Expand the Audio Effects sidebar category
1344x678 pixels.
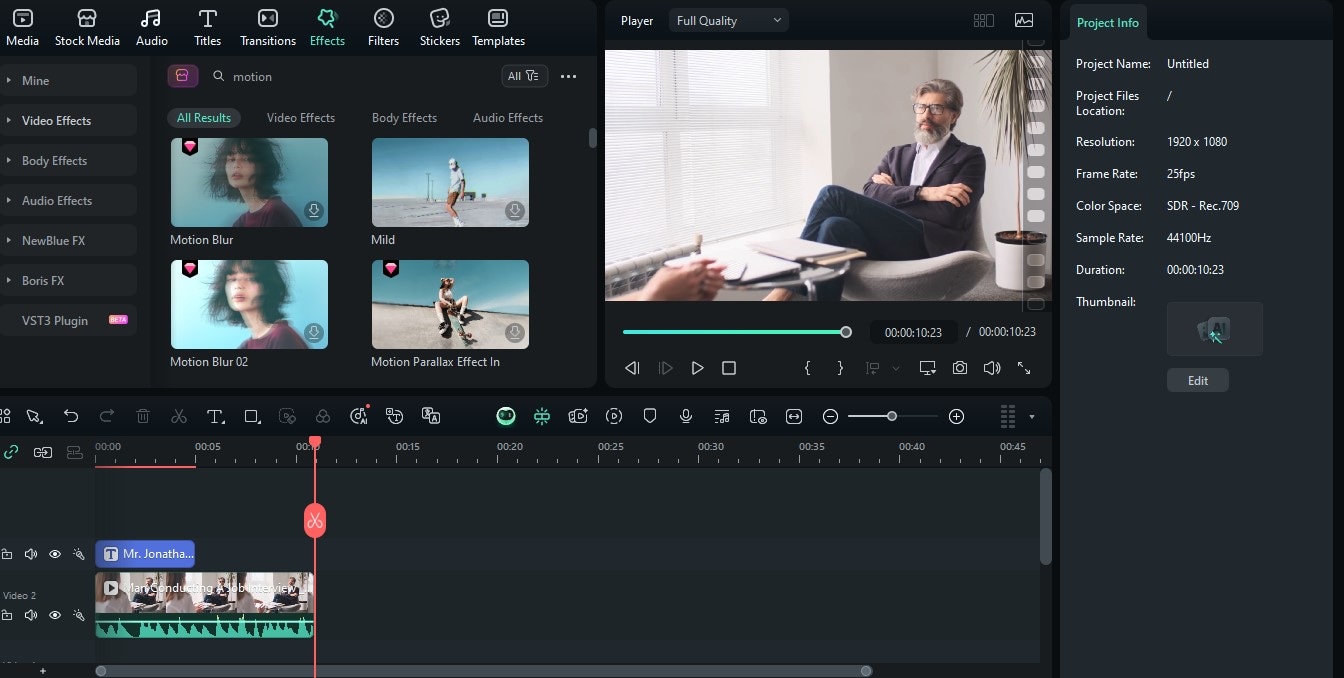68,200
